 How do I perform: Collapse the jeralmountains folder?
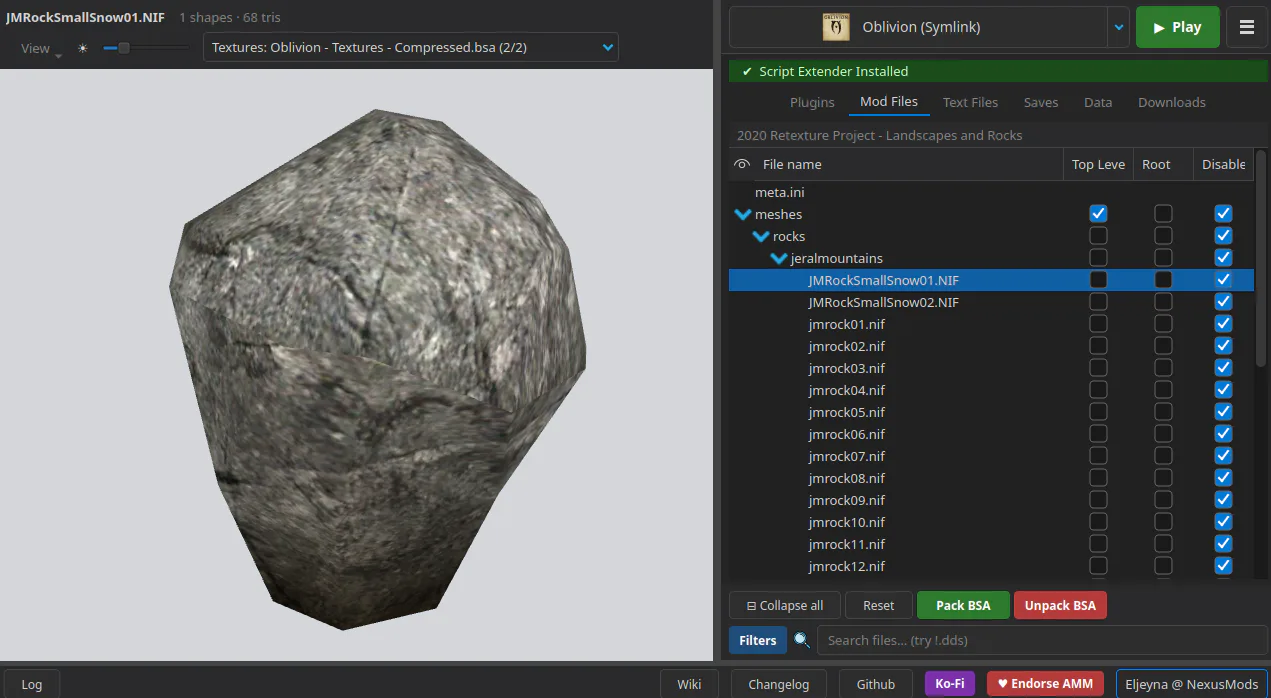pos(779,258)
